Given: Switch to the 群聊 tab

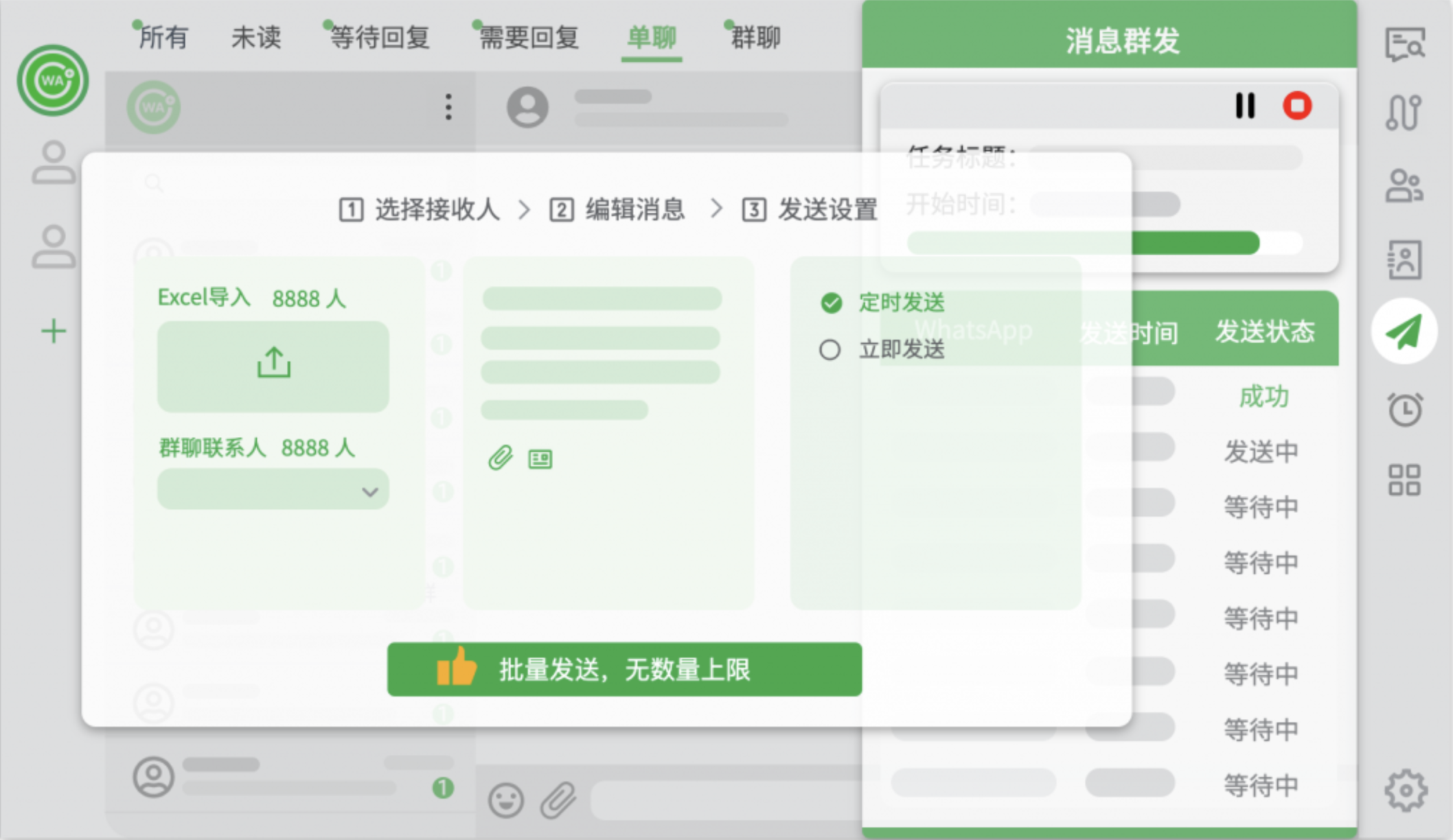Looking at the screenshot, I should tap(755, 38).
